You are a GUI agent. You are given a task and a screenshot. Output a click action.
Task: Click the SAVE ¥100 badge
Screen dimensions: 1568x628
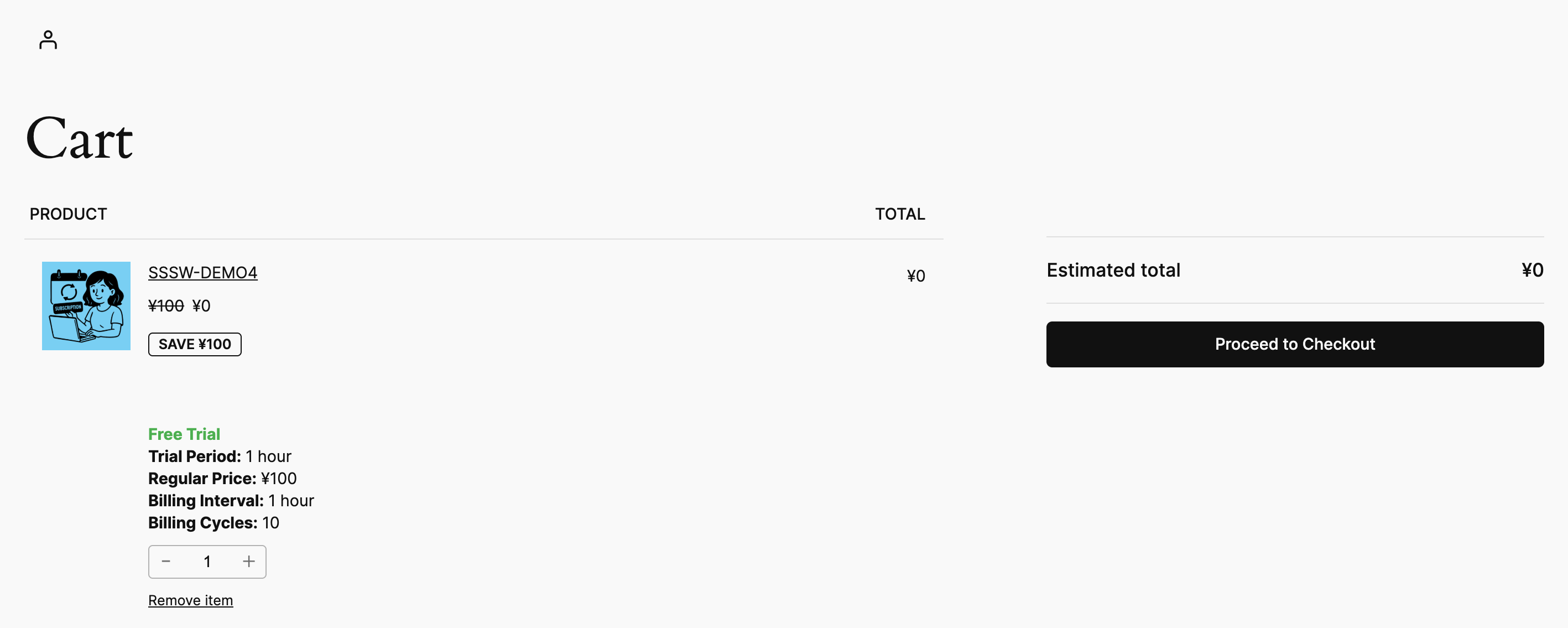click(195, 344)
